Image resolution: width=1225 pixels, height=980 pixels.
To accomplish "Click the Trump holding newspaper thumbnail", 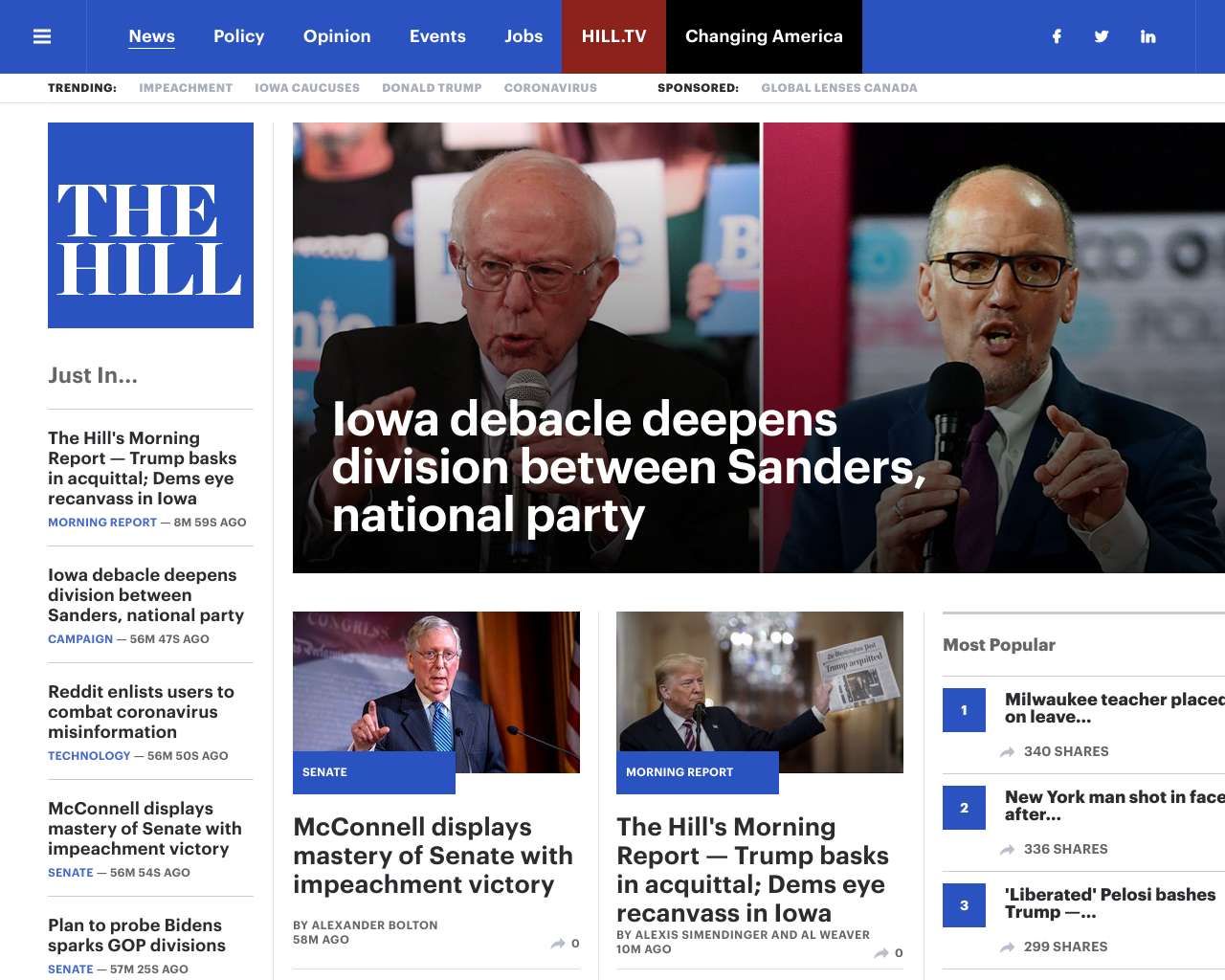I will coord(760,692).
